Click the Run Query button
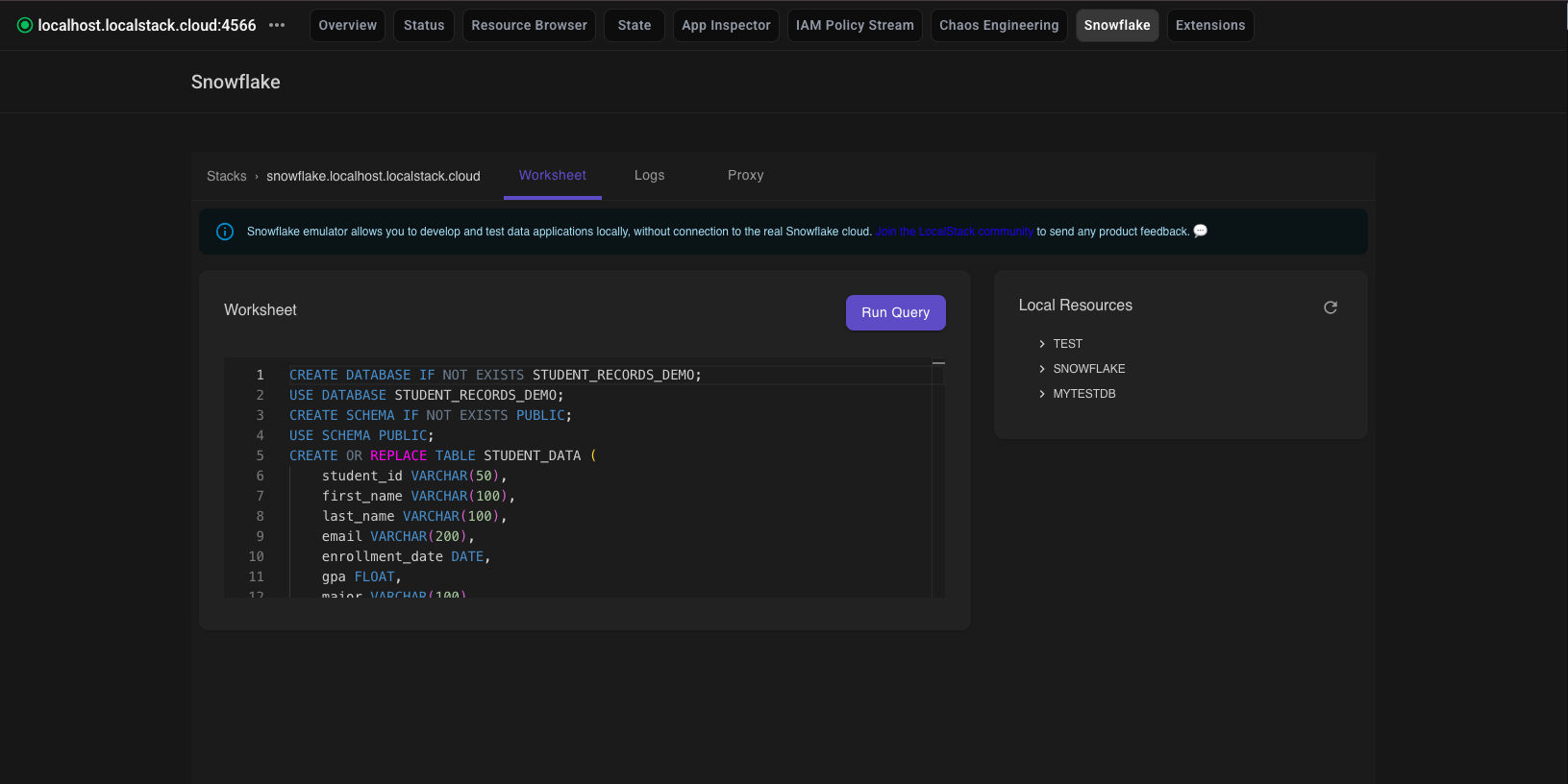The height and width of the screenshot is (784, 1568). [896, 312]
